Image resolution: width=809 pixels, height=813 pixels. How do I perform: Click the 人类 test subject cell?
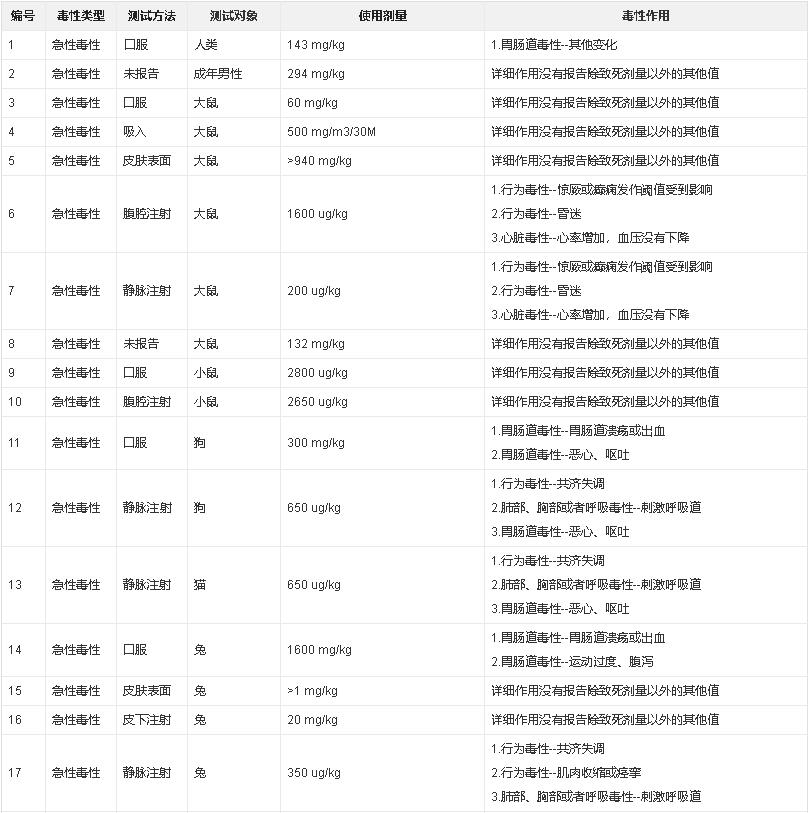point(206,45)
